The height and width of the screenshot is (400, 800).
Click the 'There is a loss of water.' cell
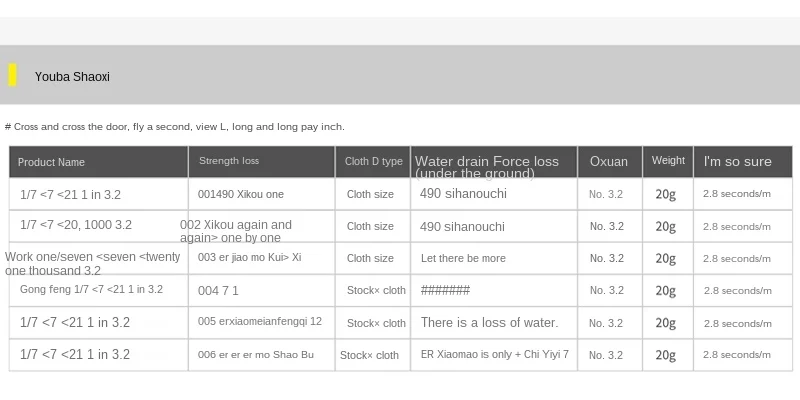(x=489, y=323)
